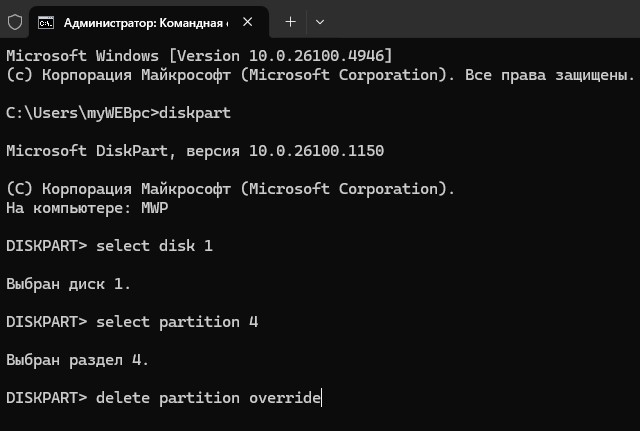Click the select partition 4 command
Viewport: 640px width, 431px height.
[x=177, y=322]
